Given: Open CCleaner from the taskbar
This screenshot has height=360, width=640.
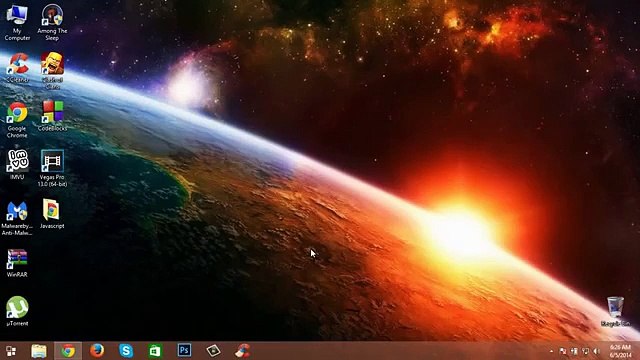Looking at the screenshot, I should coord(242,351).
